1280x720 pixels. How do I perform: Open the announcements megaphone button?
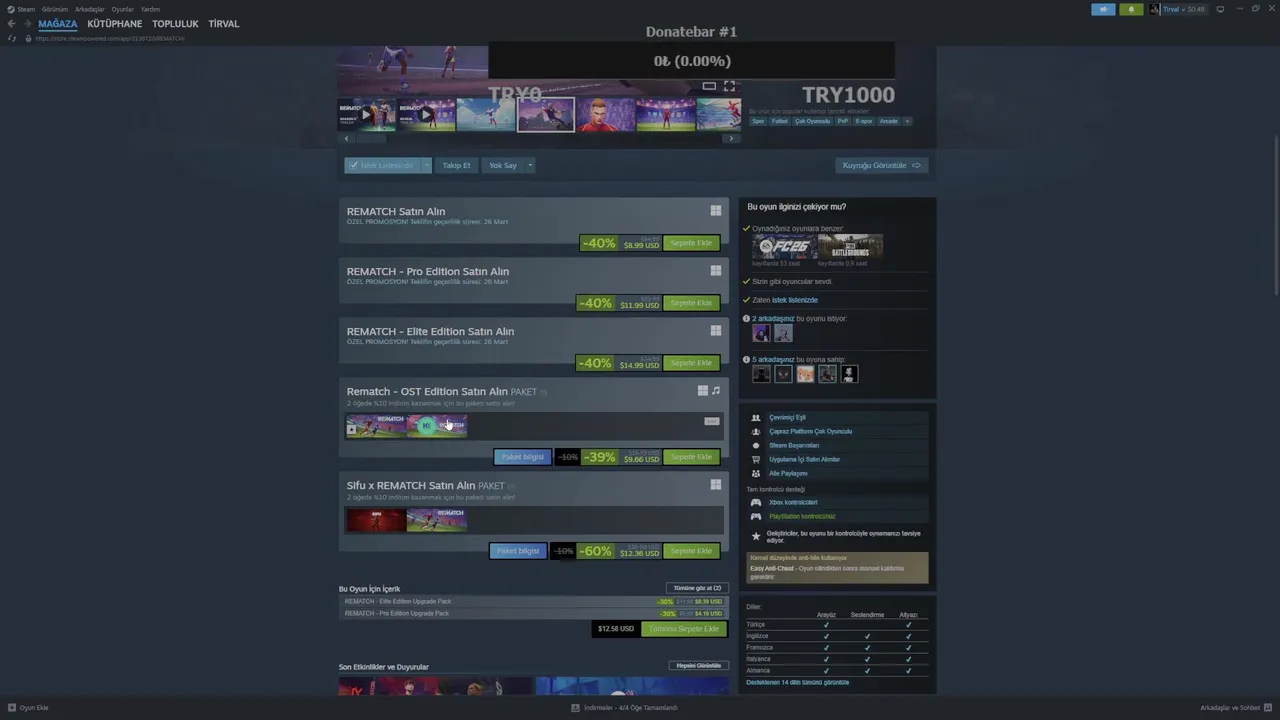1103,9
